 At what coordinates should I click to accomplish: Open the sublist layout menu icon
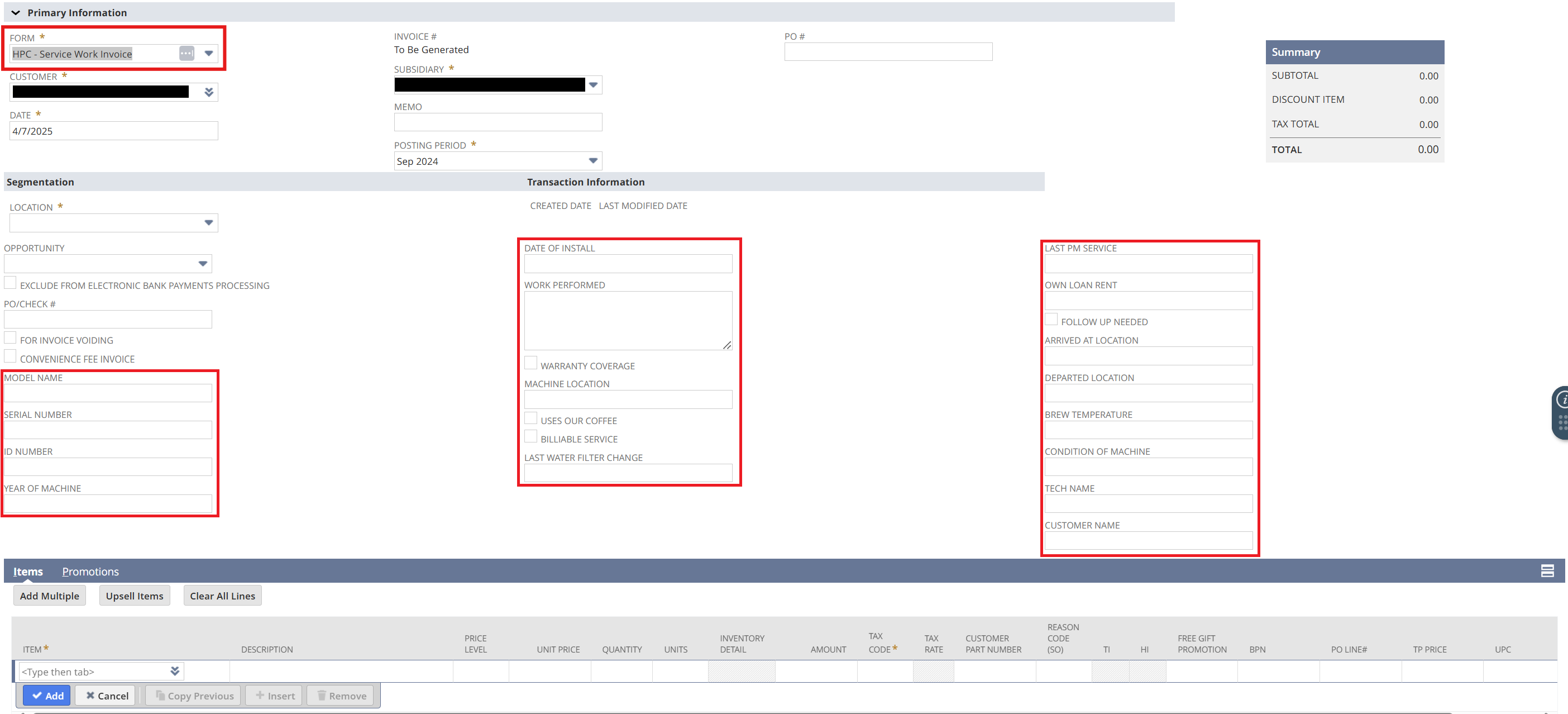(1547, 571)
